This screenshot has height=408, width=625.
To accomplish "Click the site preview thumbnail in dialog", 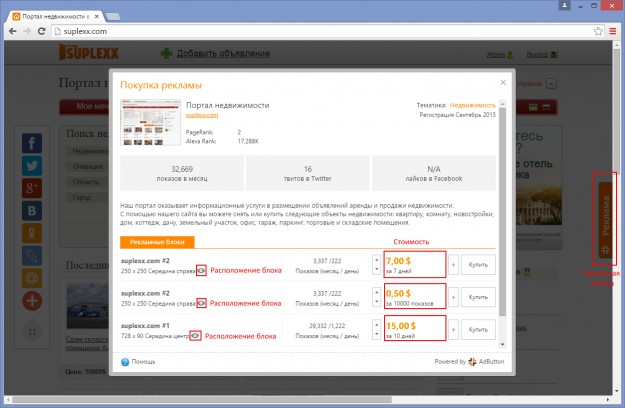I will 150,123.
